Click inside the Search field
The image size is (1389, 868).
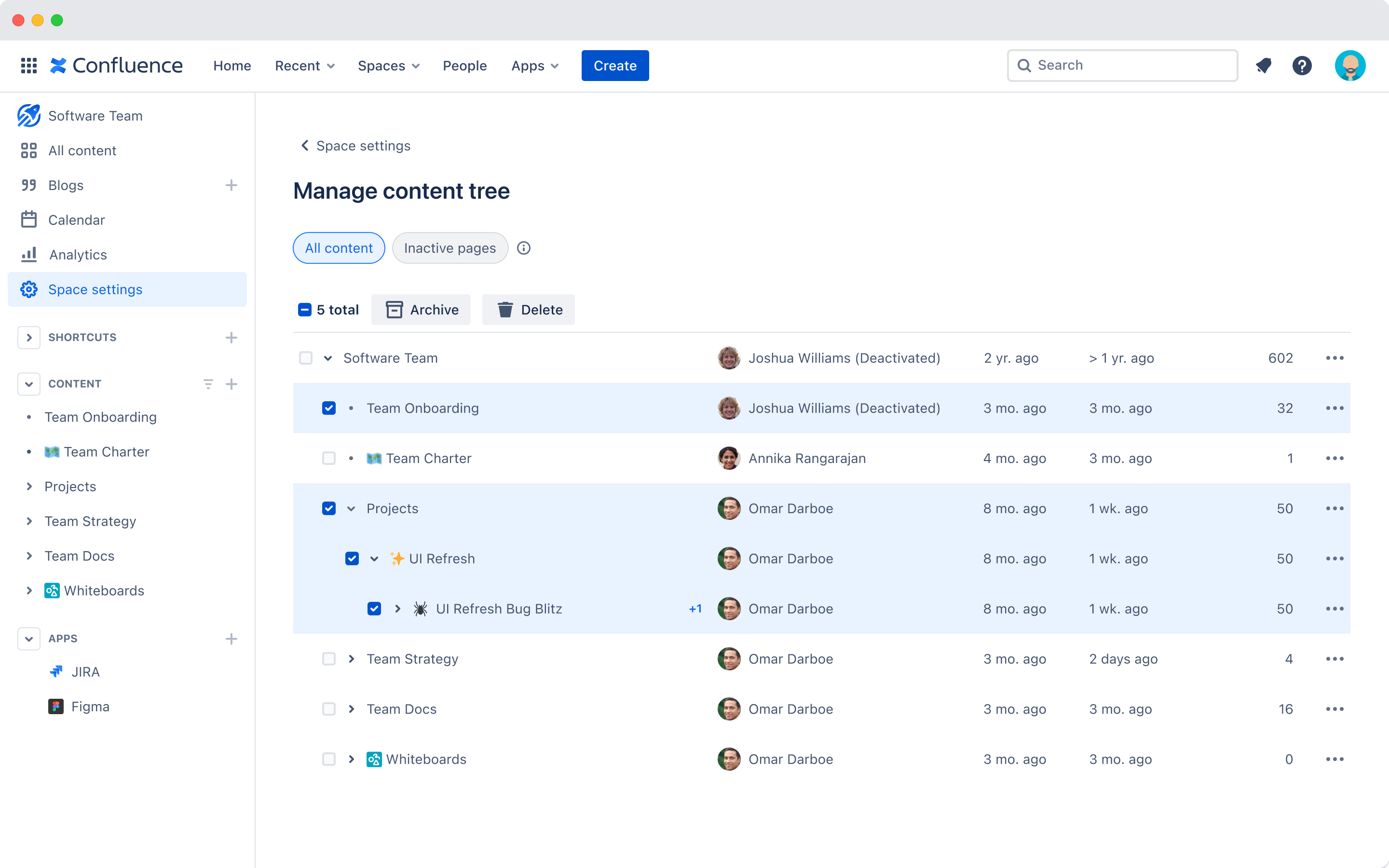tap(1121, 65)
